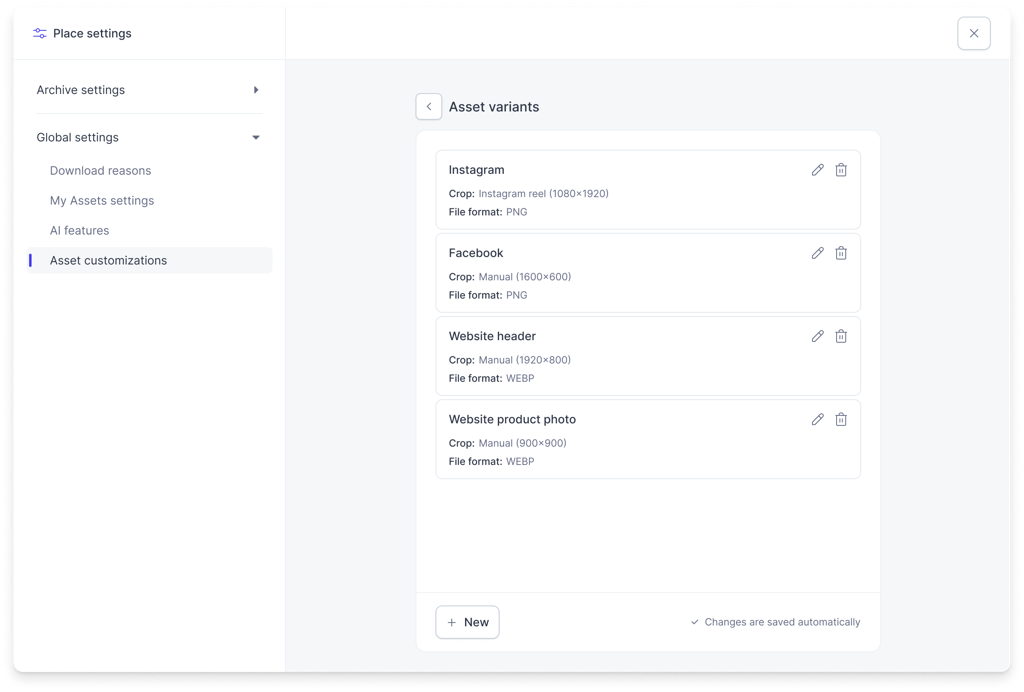This screenshot has height=692, width=1024.
Task: Edit the Instagram variant with pencil icon
Action: [x=817, y=170]
